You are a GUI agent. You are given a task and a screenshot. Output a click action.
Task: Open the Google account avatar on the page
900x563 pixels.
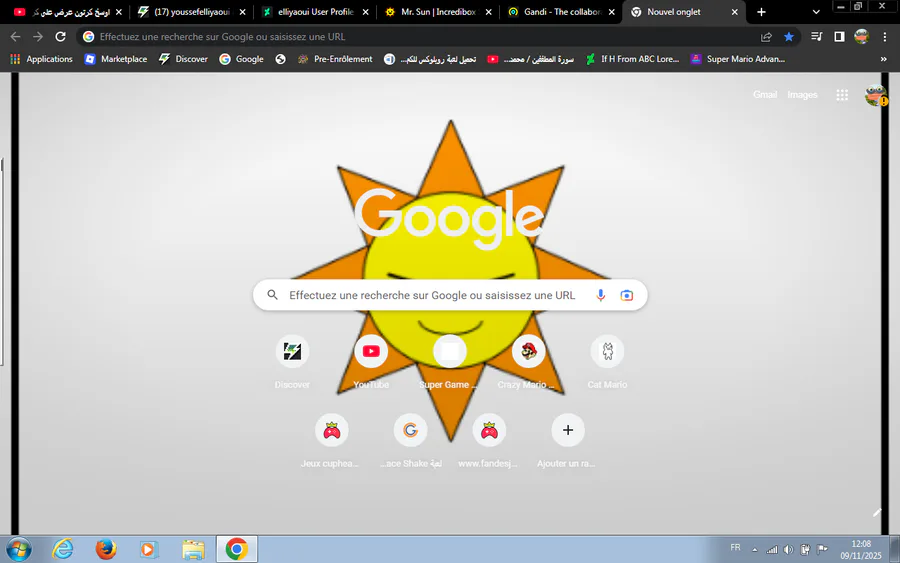click(x=875, y=95)
